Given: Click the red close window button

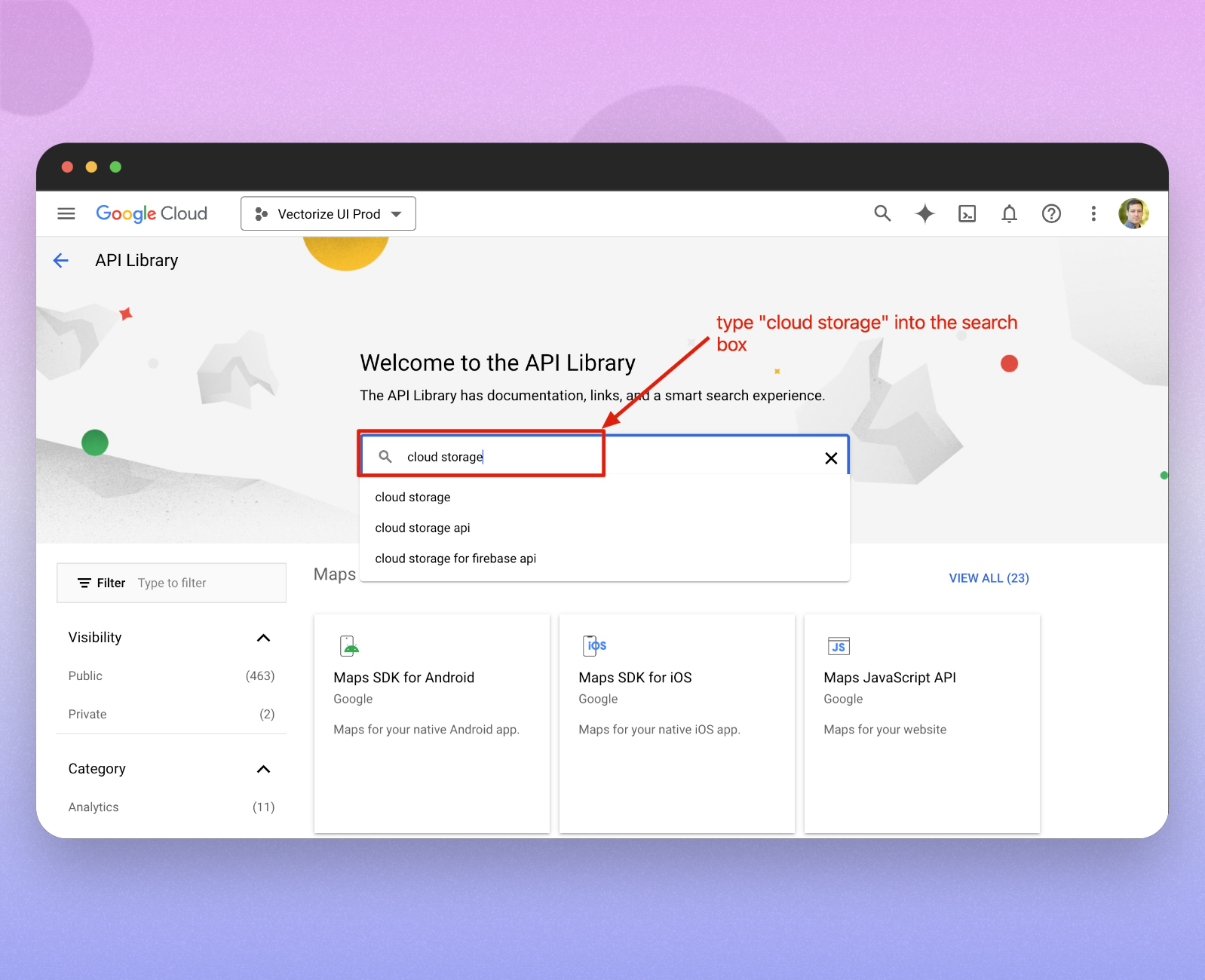Looking at the screenshot, I should tap(67, 167).
